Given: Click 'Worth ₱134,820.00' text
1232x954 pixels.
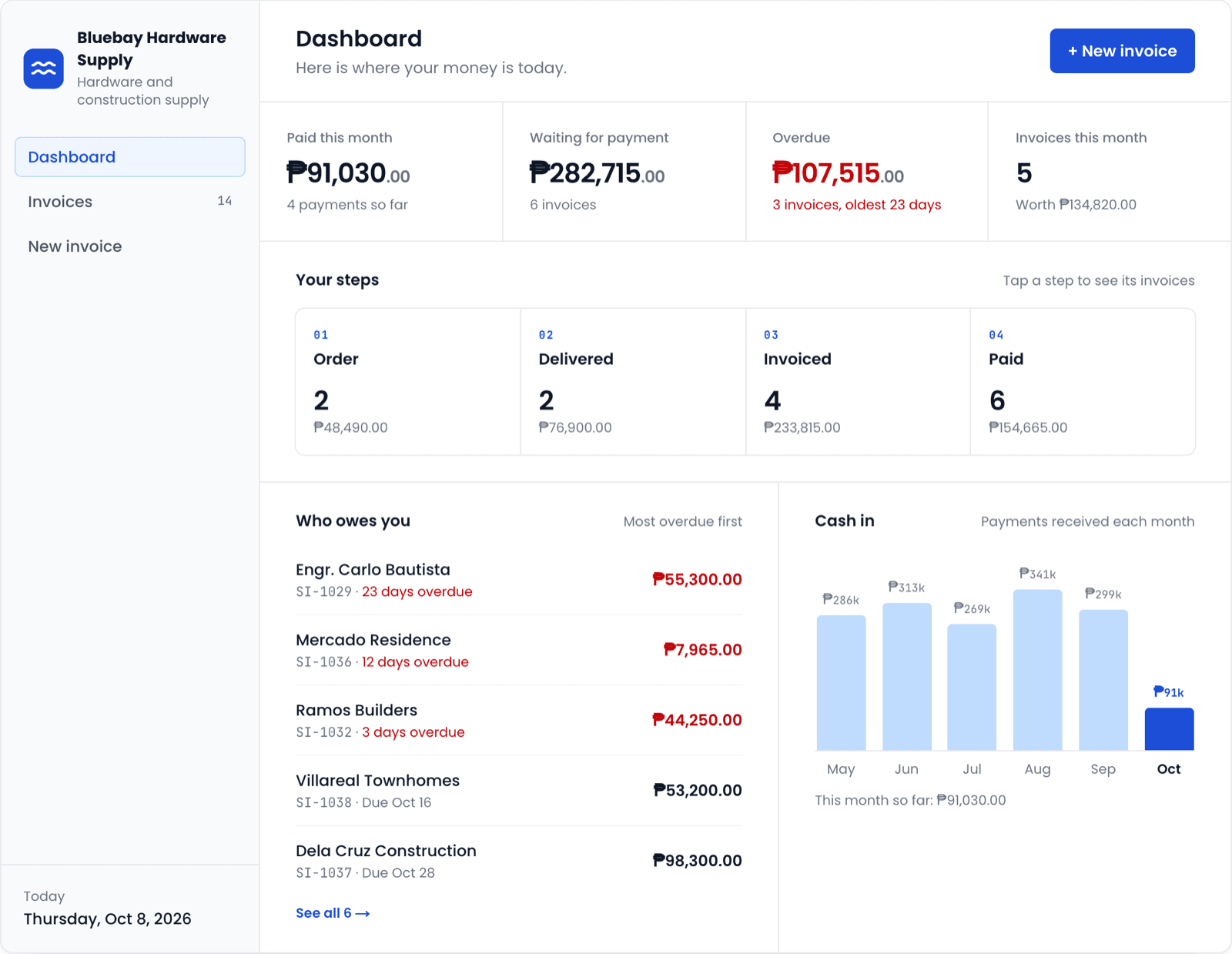Looking at the screenshot, I should (x=1076, y=205).
